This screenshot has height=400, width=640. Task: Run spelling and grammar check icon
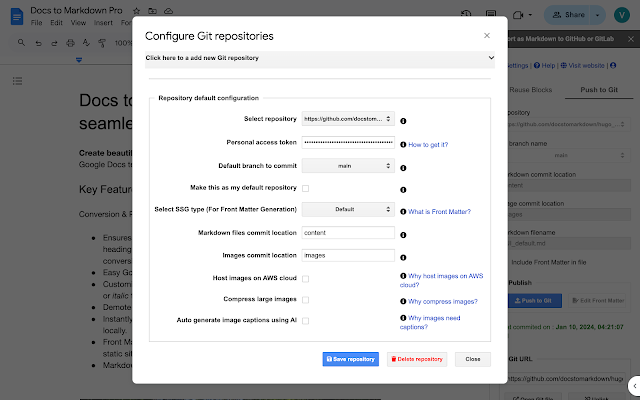[86, 42]
